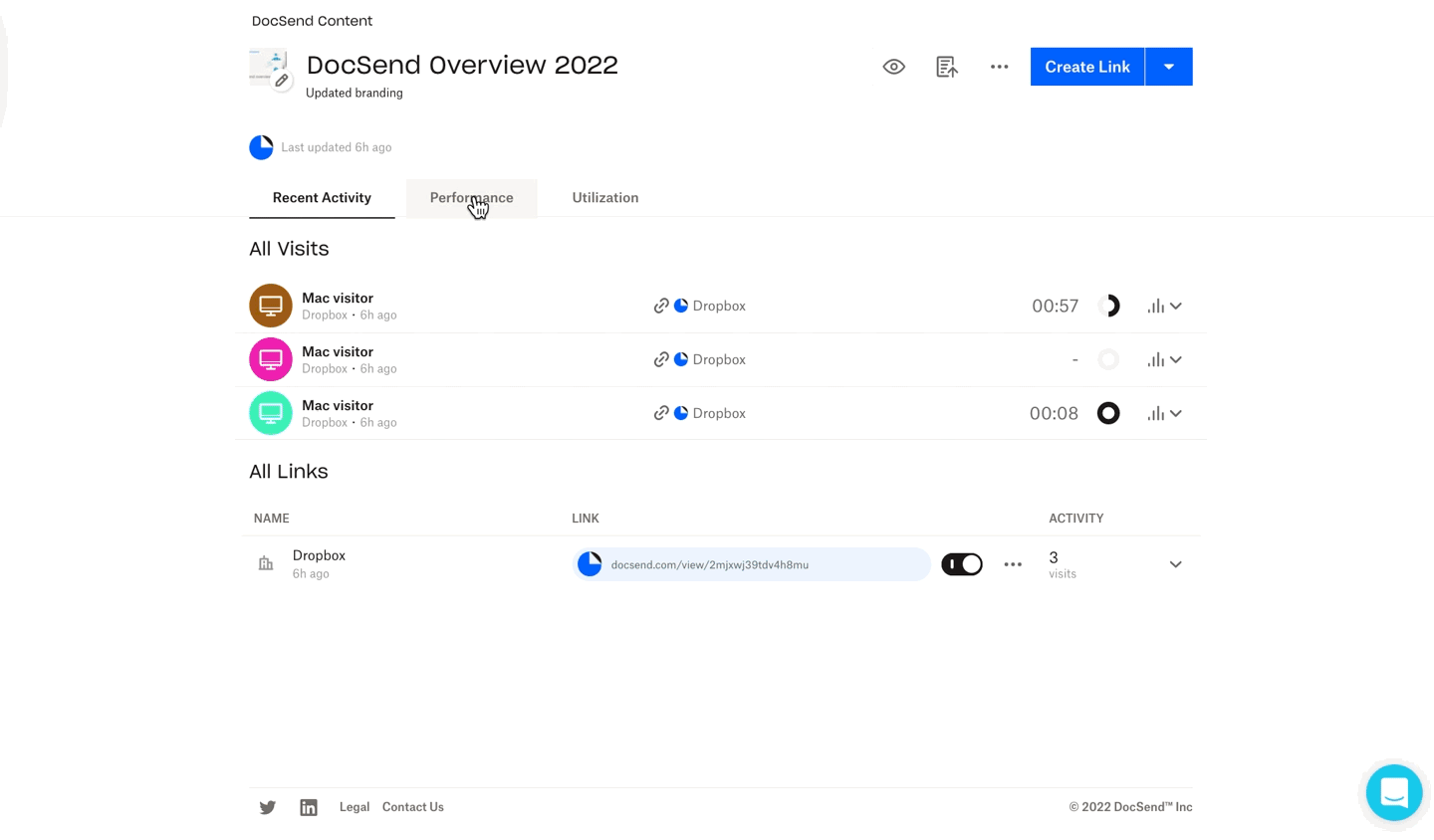Select the docsend.com/view link field

pyautogui.click(x=751, y=564)
